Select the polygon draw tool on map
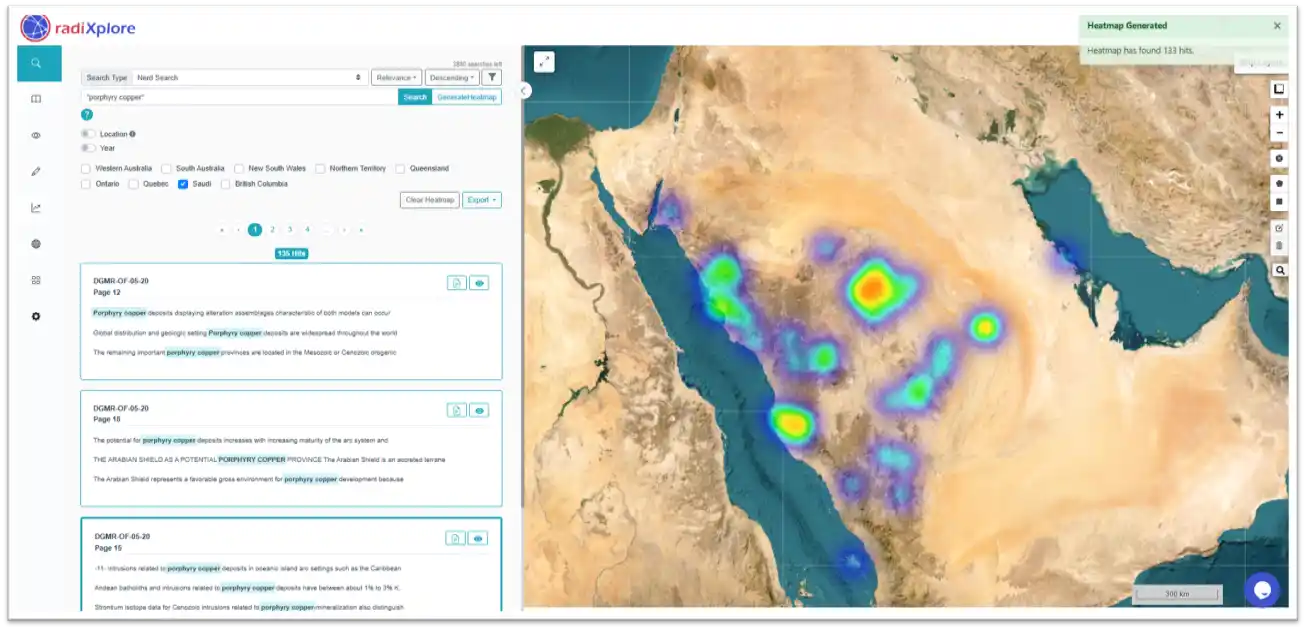The height and width of the screenshot is (630, 1306). click(x=1280, y=182)
